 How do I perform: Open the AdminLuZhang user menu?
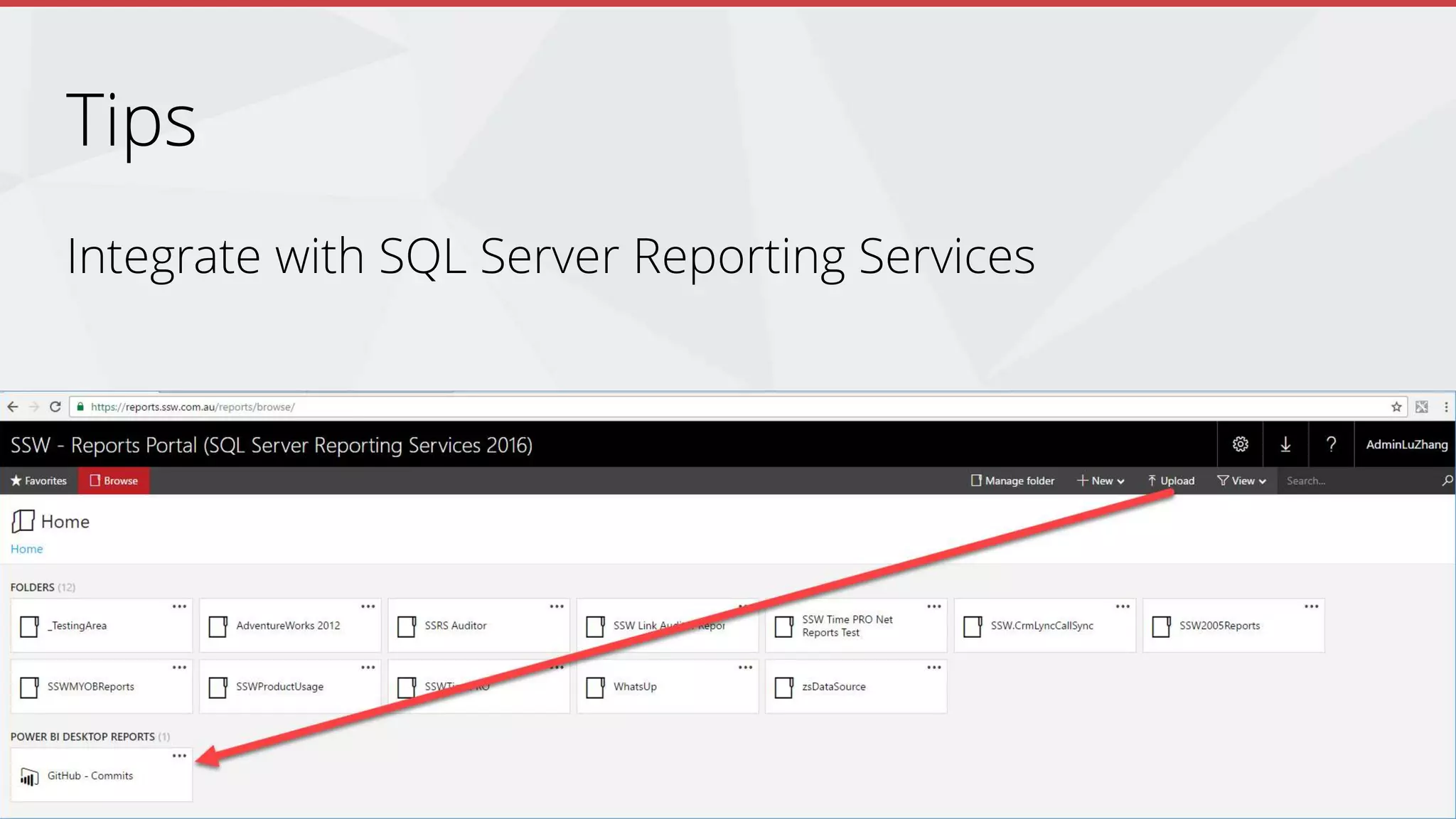pos(1406,444)
